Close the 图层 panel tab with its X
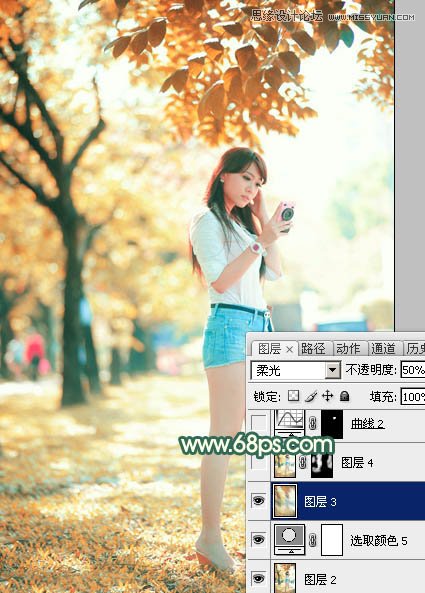Image resolution: width=425 pixels, height=593 pixels. click(x=289, y=349)
